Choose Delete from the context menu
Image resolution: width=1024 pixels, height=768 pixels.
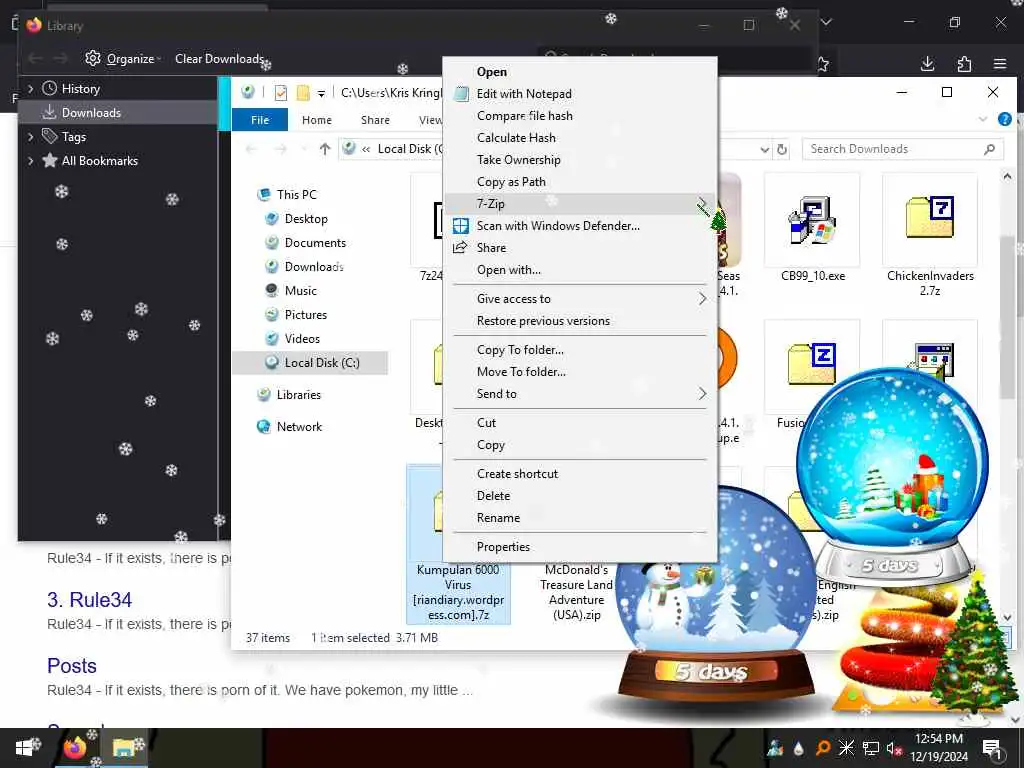[493, 496]
